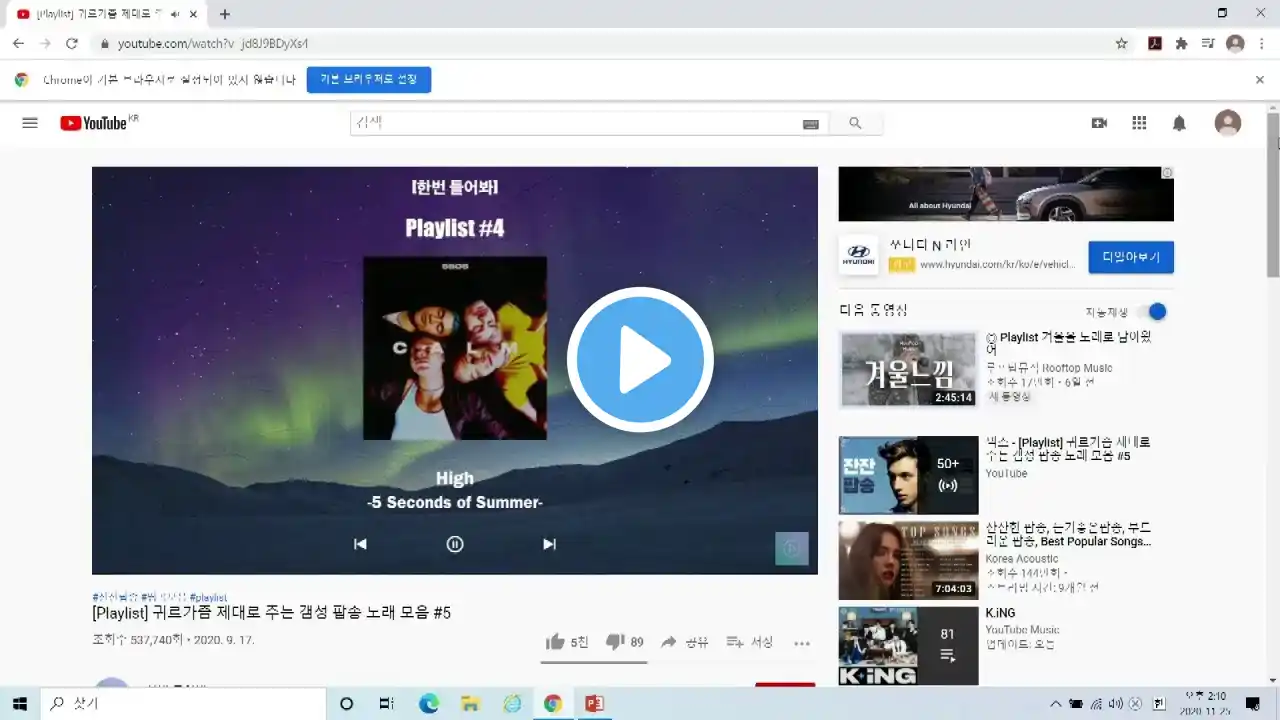Screen dimensions: 1280x720
Task: Click the small overlay button at video corner
Action: 791,548
